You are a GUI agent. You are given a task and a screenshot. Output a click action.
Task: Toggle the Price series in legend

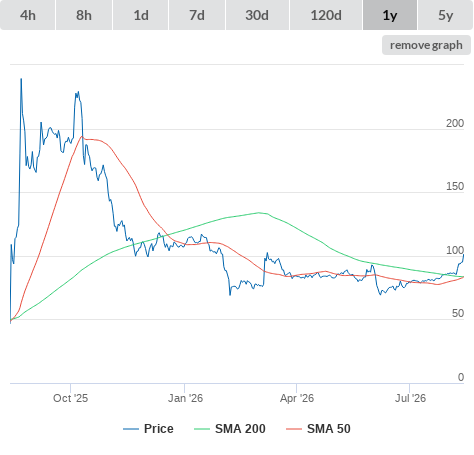pyautogui.click(x=159, y=429)
